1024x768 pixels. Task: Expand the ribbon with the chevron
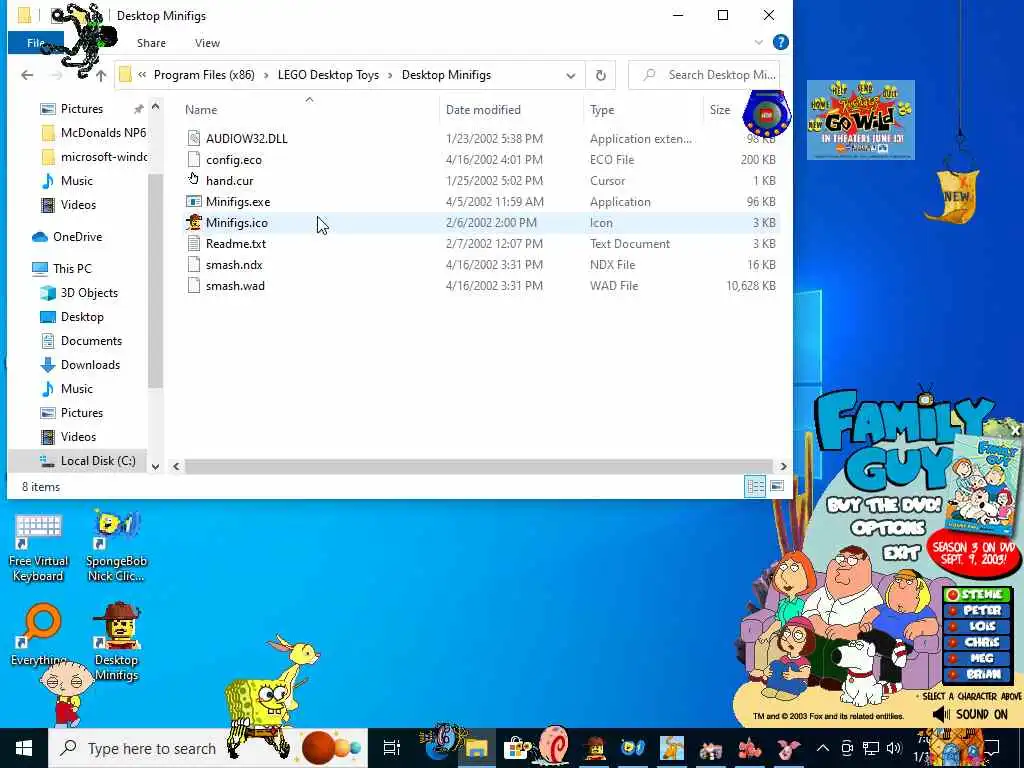click(x=758, y=42)
